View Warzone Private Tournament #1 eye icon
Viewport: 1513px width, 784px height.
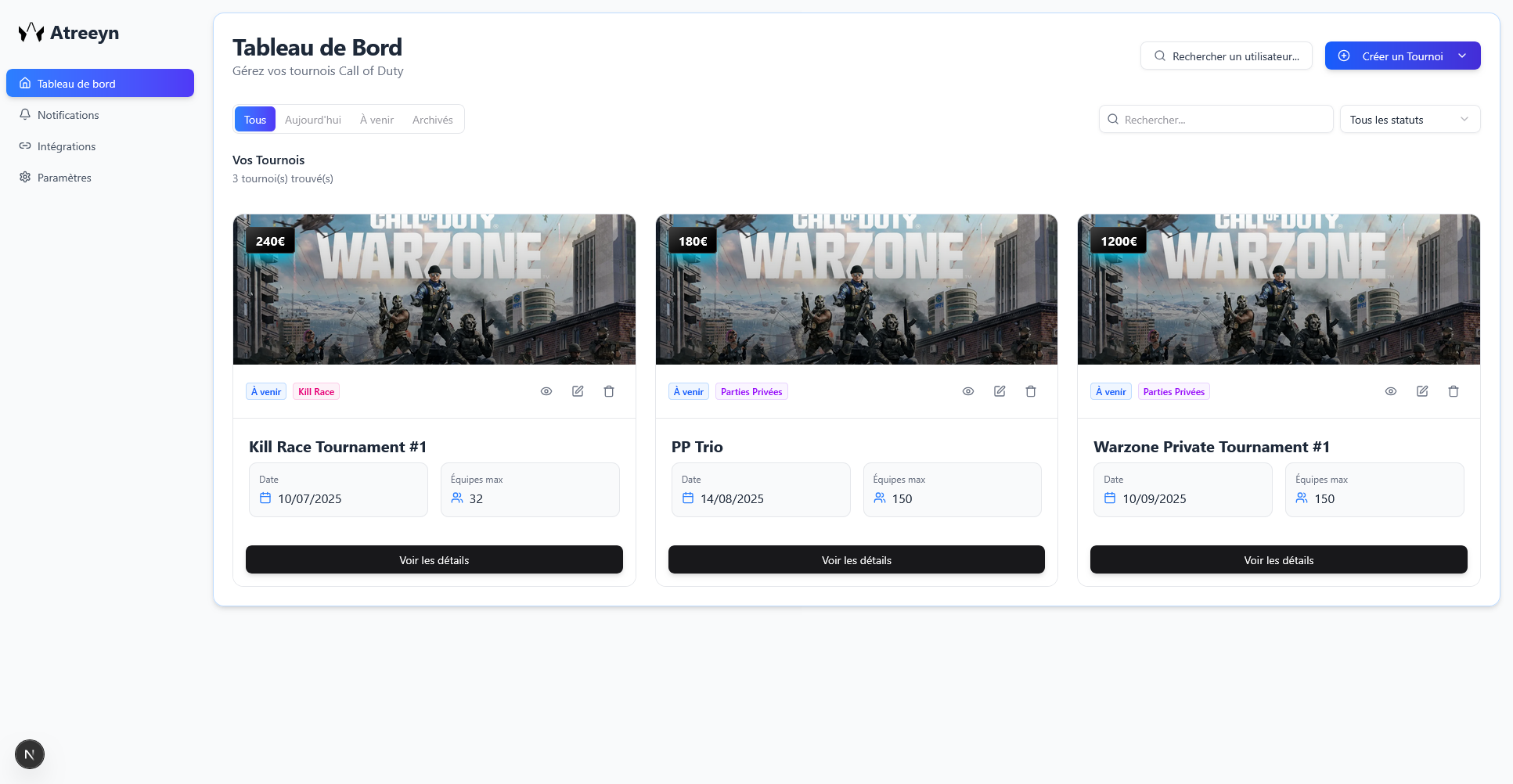click(x=1391, y=391)
